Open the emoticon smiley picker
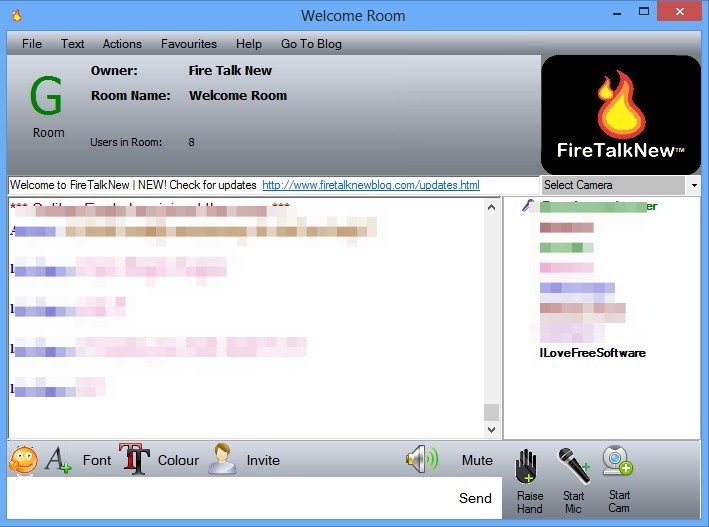Viewport: 709px width, 527px height. click(x=23, y=460)
